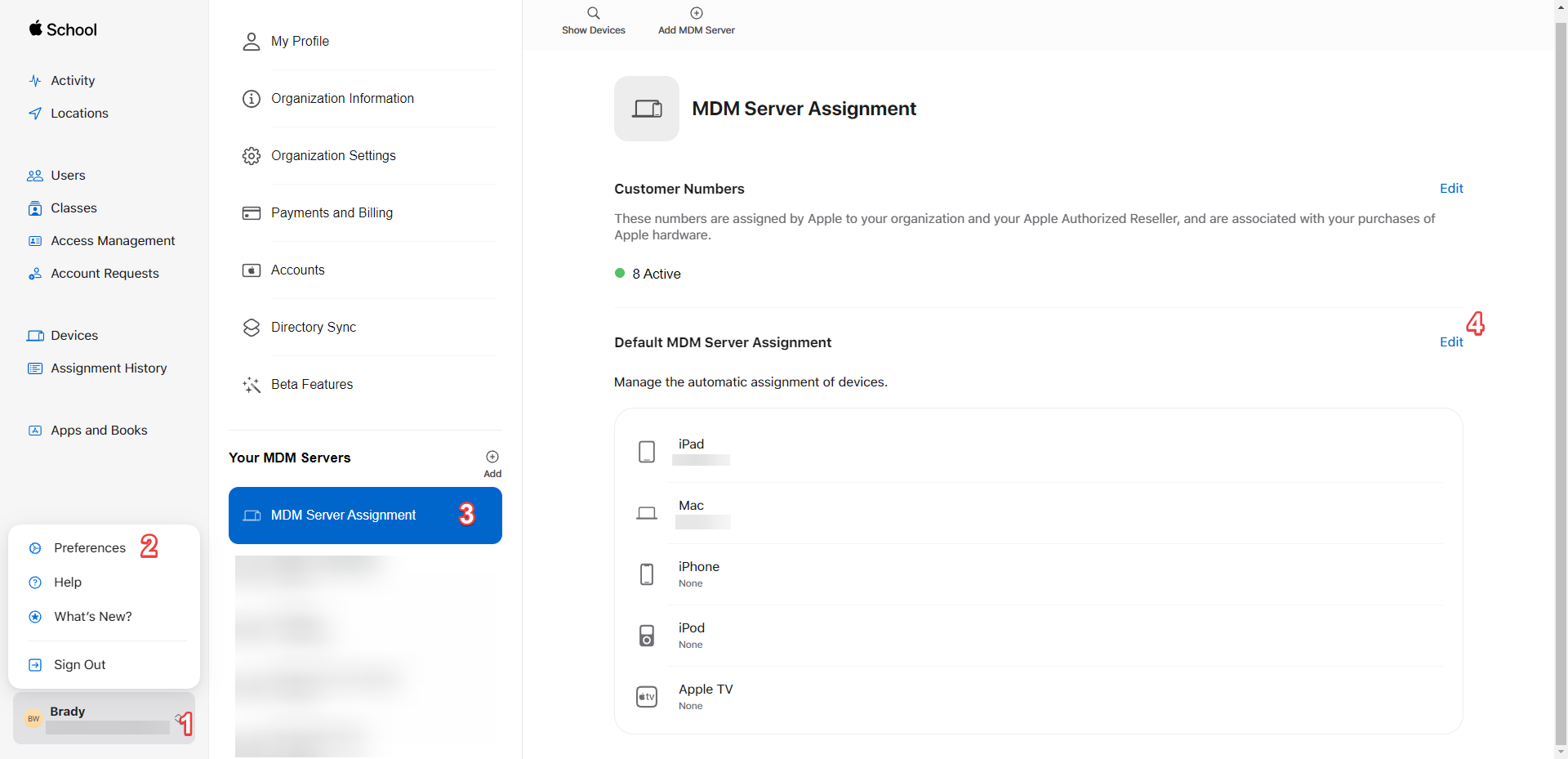Viewport: 1568px width, 759px height.
Task: Edit the Customer Numbers
Action: pos(1452,189)
